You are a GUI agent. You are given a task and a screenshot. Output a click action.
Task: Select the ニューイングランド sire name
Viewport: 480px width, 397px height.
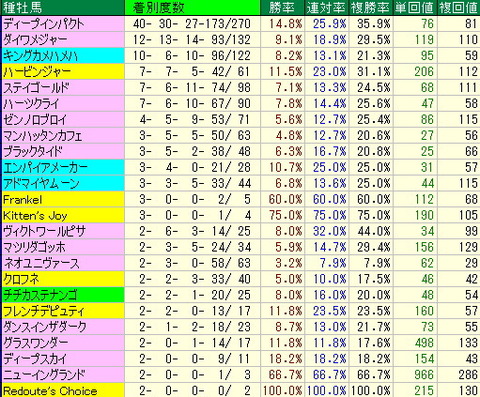(x=44, y=375)
